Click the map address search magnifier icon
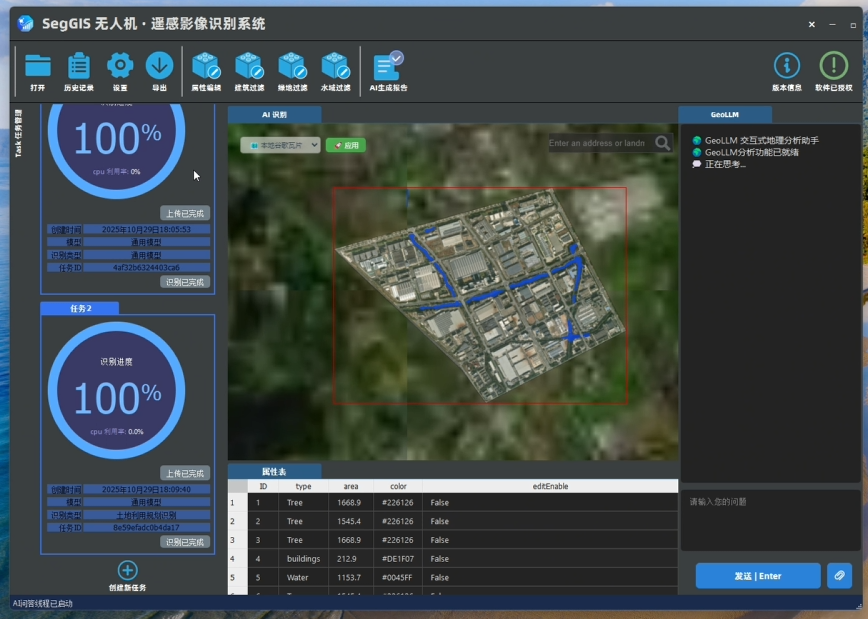868x619 pixels. pyautogui.click(x=663, y=143)
